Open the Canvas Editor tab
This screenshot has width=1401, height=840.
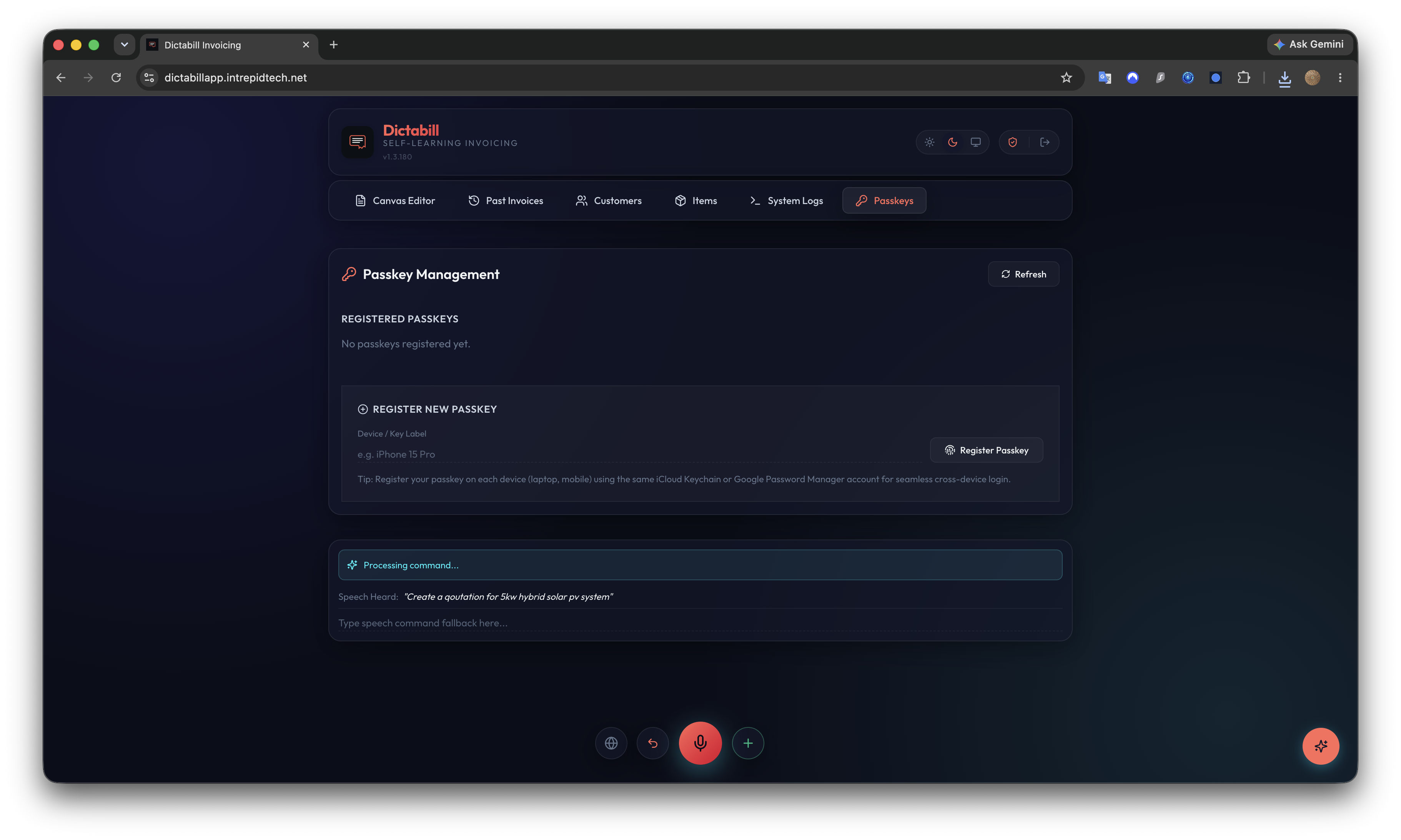(395, 200)
